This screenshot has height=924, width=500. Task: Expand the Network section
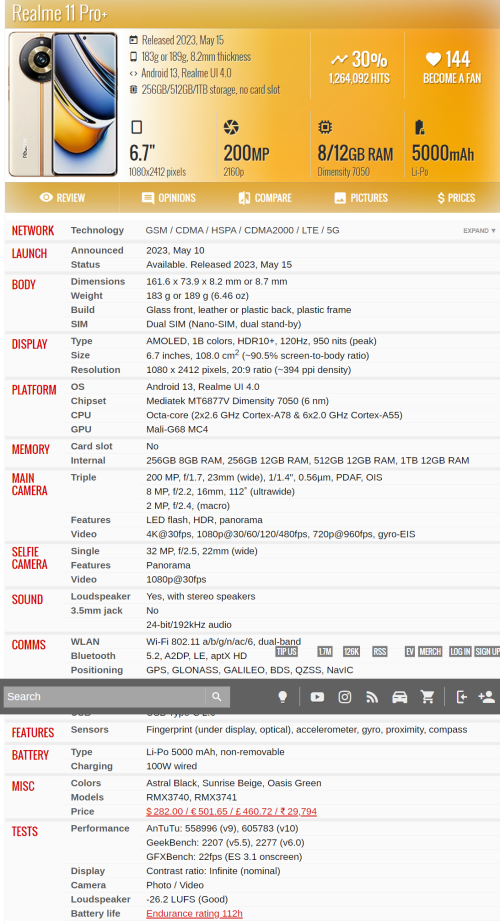tap(479, 230)
